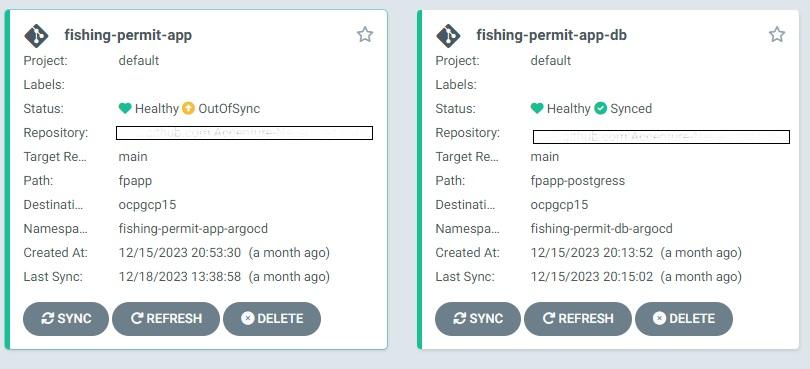Image resolution: width=810 pixels, height=369 pixels.
Task: Open the fishing-permit-app-db title
Action: pyautogui.click(x=552, y=35)
